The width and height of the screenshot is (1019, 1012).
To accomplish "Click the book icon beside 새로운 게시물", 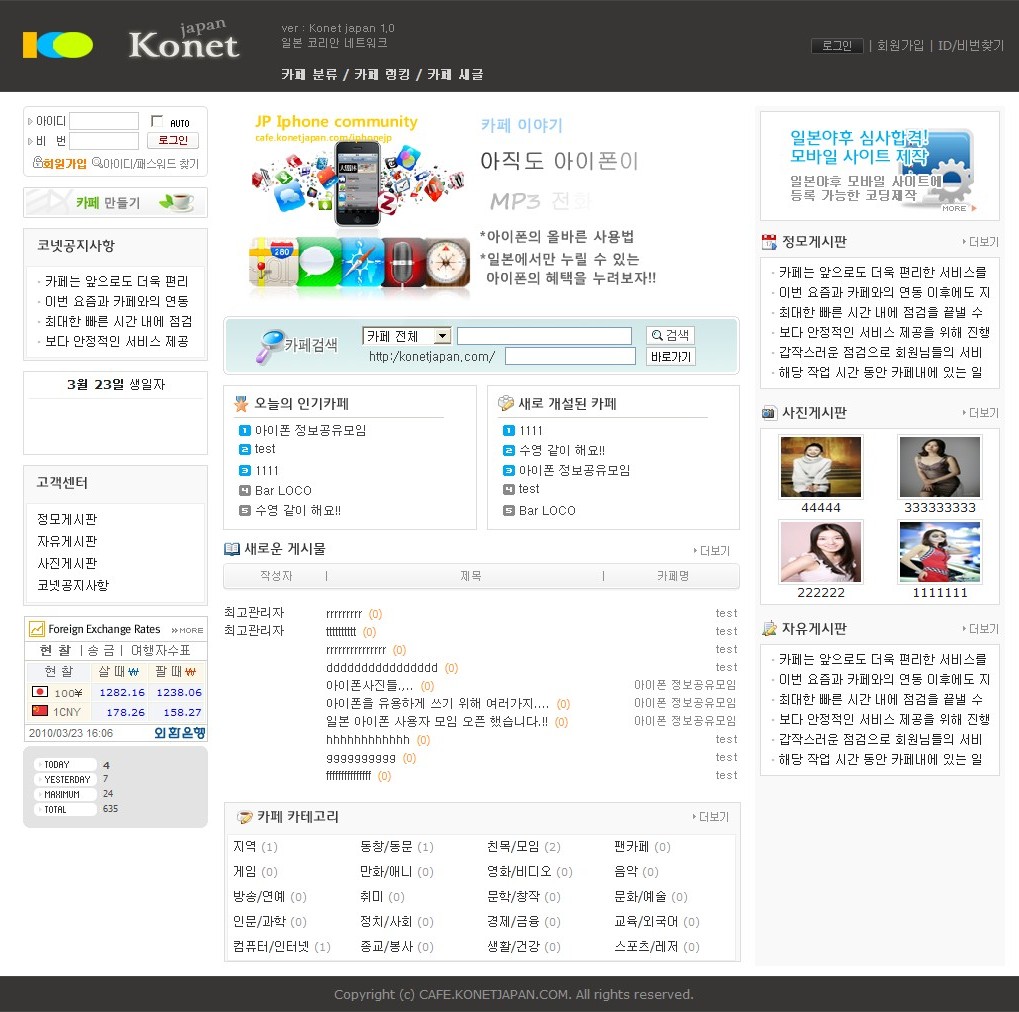I will pyautogui.click(x=232, y=549).
